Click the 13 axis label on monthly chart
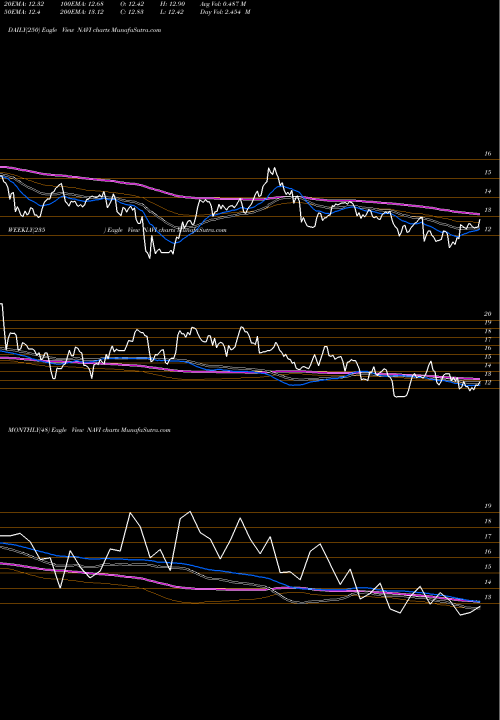 coord(488,597)
